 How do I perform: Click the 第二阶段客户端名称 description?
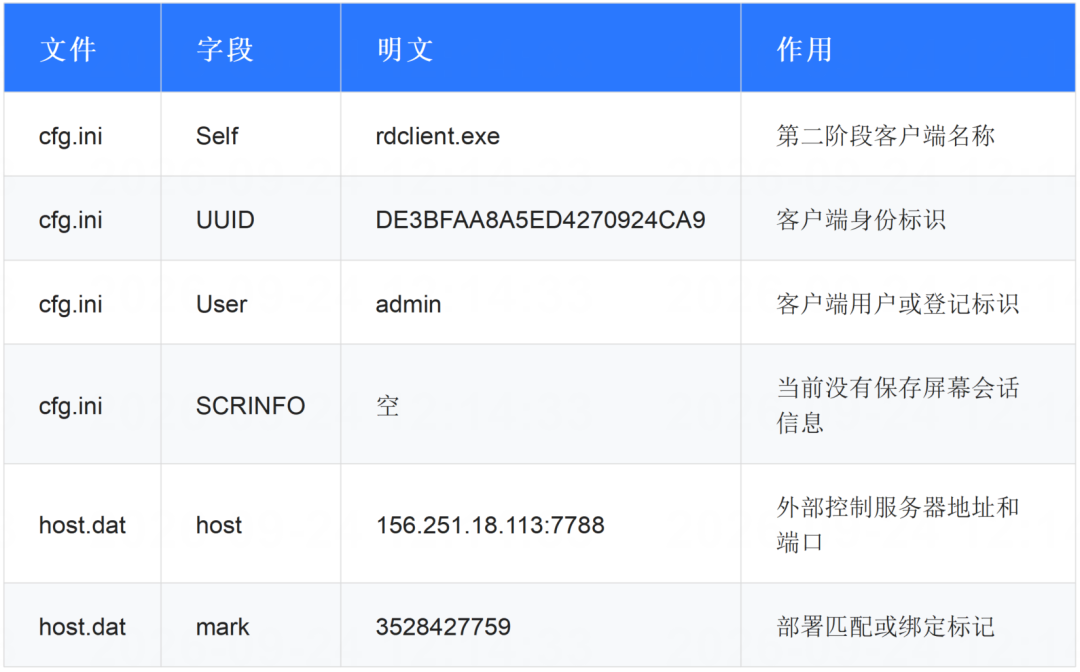pyautogui.click(x=886, y=136)
